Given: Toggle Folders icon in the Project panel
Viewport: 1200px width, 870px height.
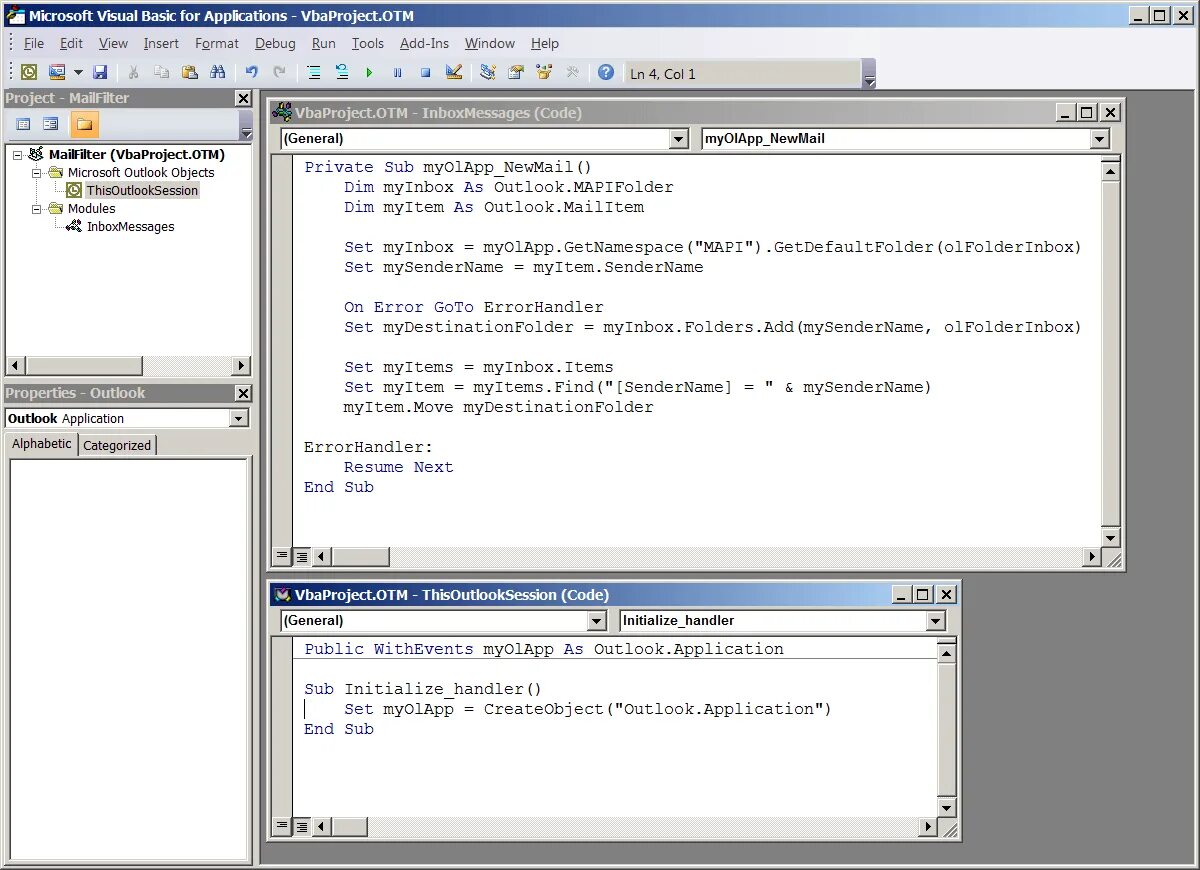Looking at the screenshot, I should point(84,124).
